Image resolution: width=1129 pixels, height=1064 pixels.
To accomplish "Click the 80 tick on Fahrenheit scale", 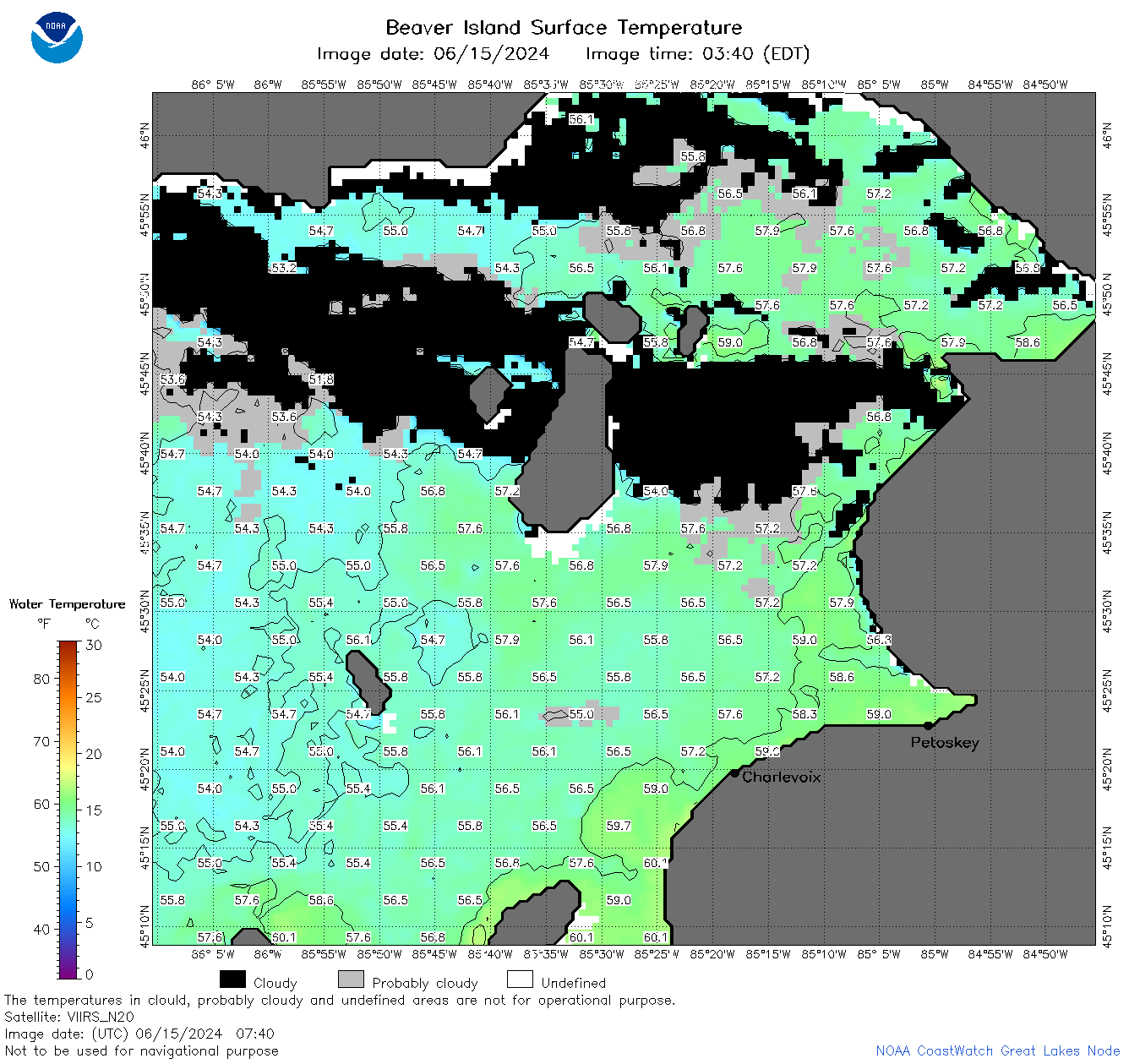I will click(x=41, y=679).
